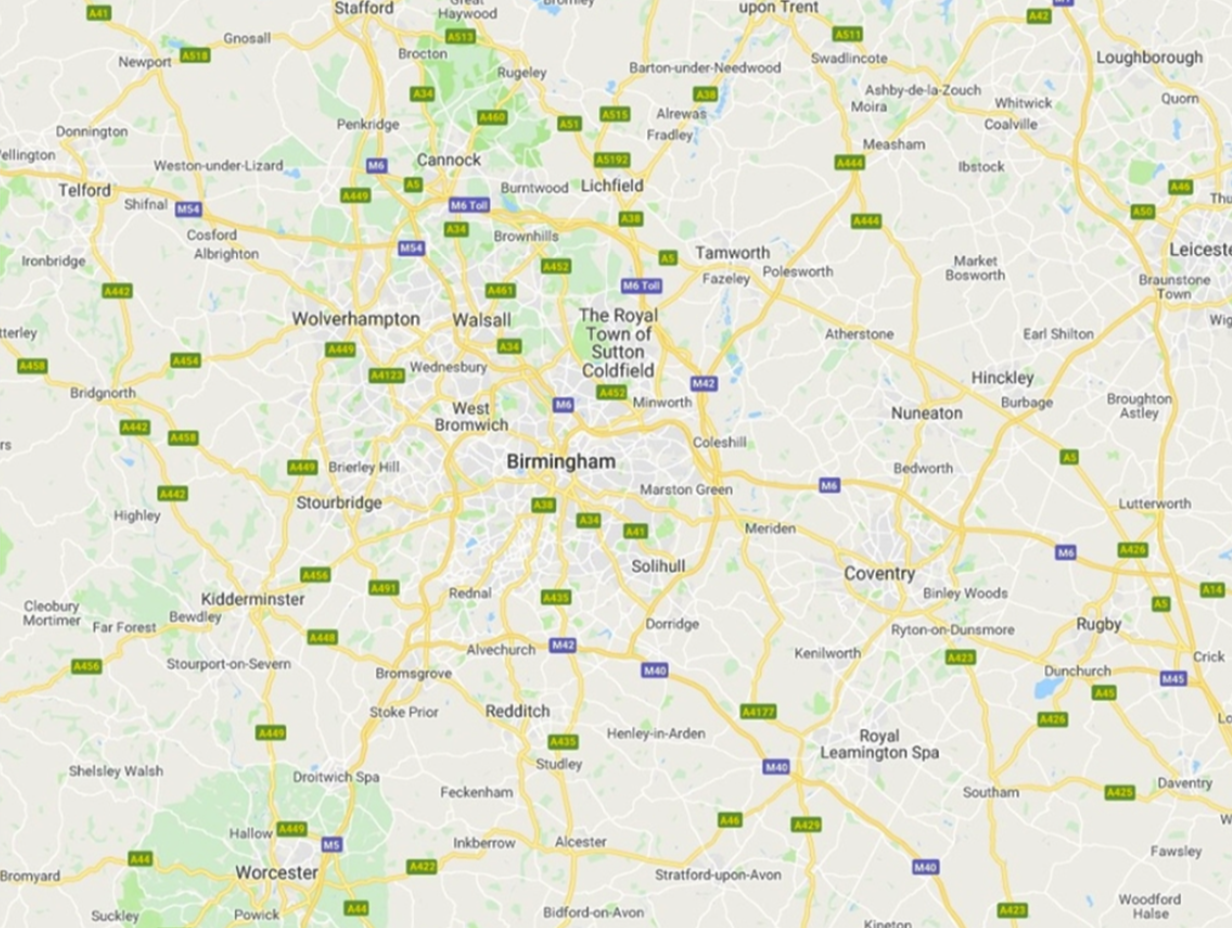Click the Nuneaton town label

pos(927,413)
